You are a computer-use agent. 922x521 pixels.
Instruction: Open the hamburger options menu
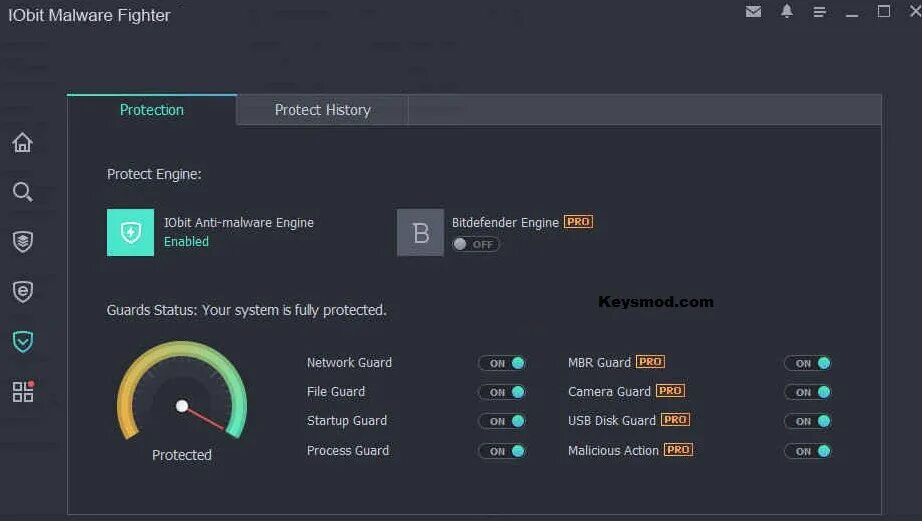(x=819, y=12)
